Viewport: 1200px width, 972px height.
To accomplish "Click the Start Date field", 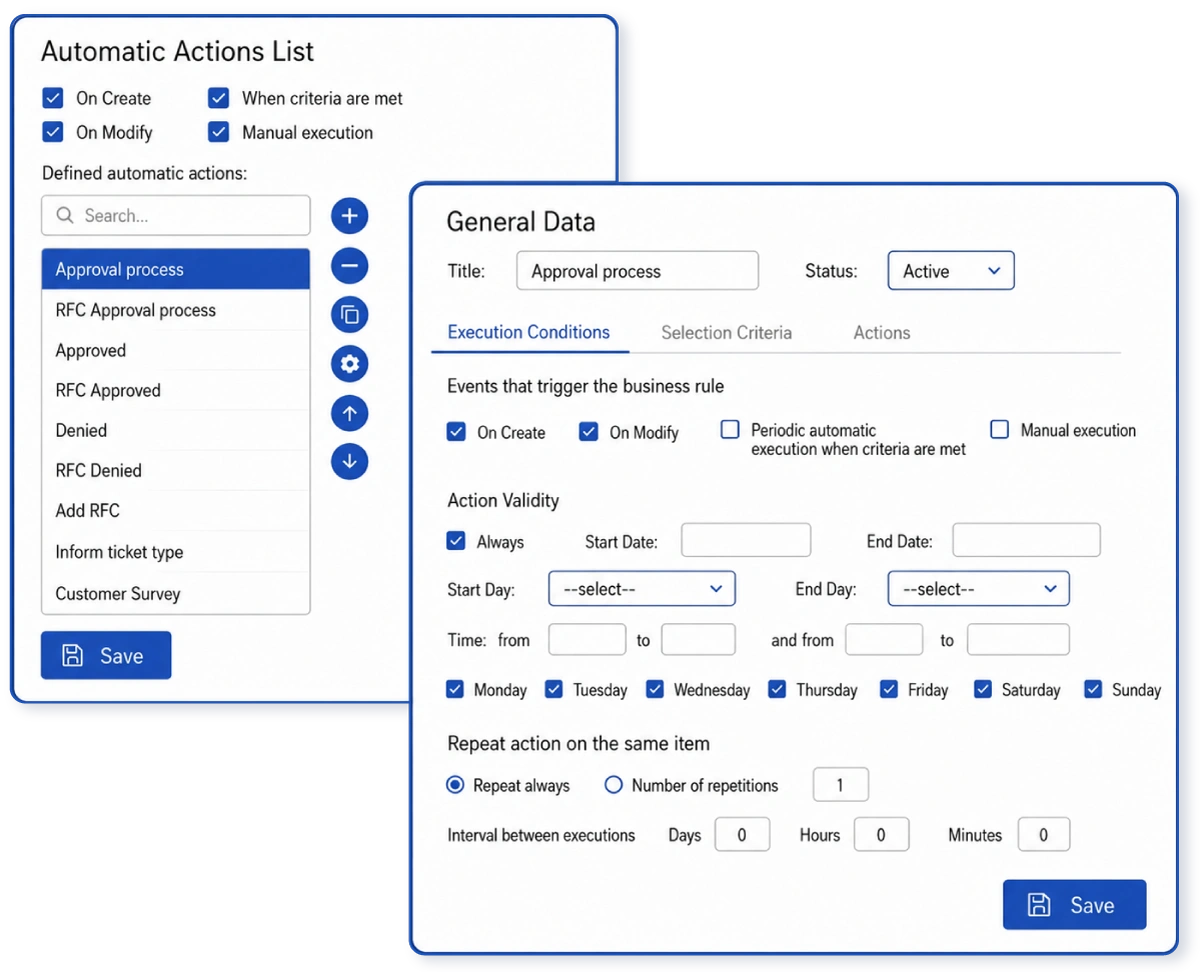I will tap(746, 540).
